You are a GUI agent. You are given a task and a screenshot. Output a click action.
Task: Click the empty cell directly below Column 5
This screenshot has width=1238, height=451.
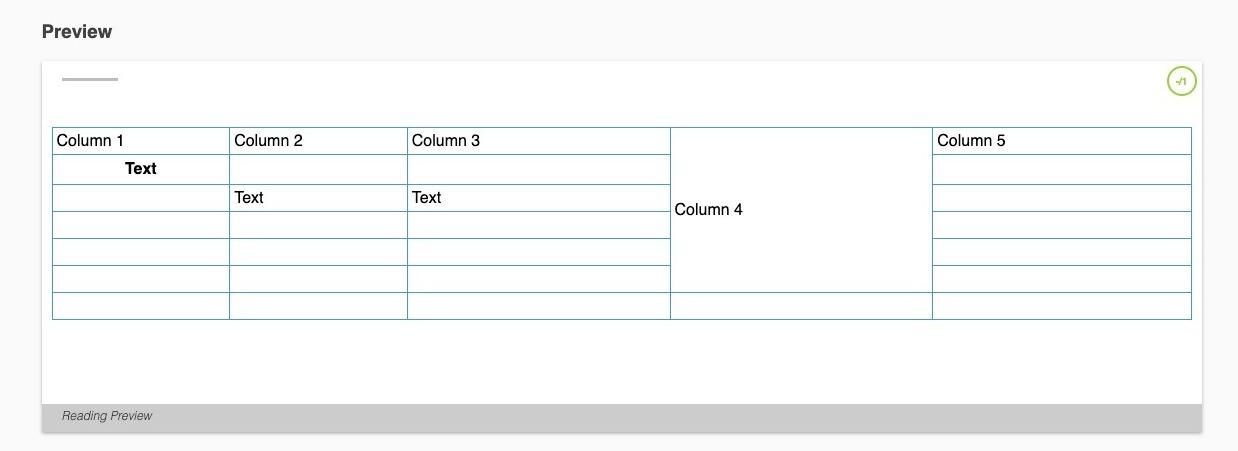(x=1062, y=169)
